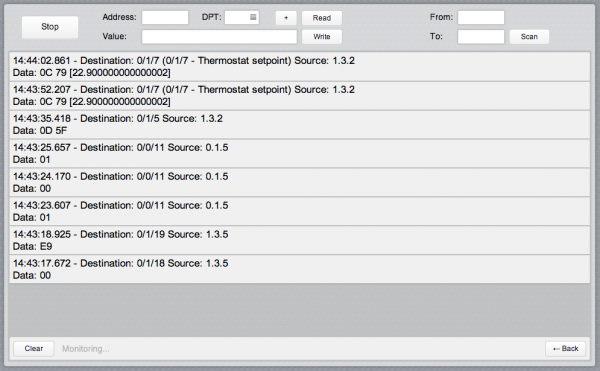Focus the To input field
The width and height of the screenshot is (600, 371).
point(481,37)
